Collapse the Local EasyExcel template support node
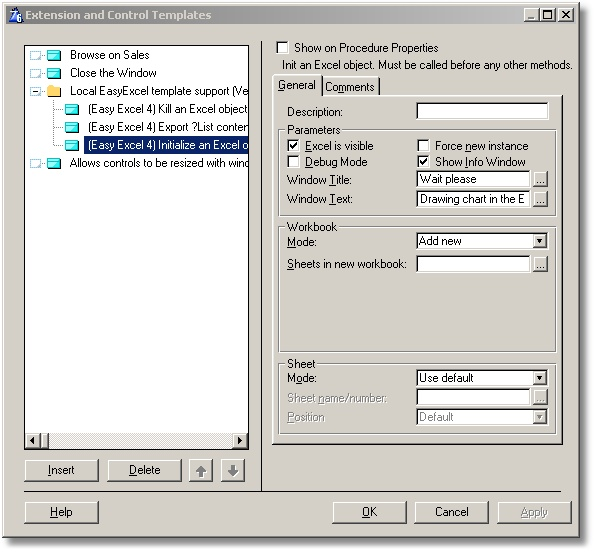The image size is (594, 552). pyautogui.click(x=36, y=91)
